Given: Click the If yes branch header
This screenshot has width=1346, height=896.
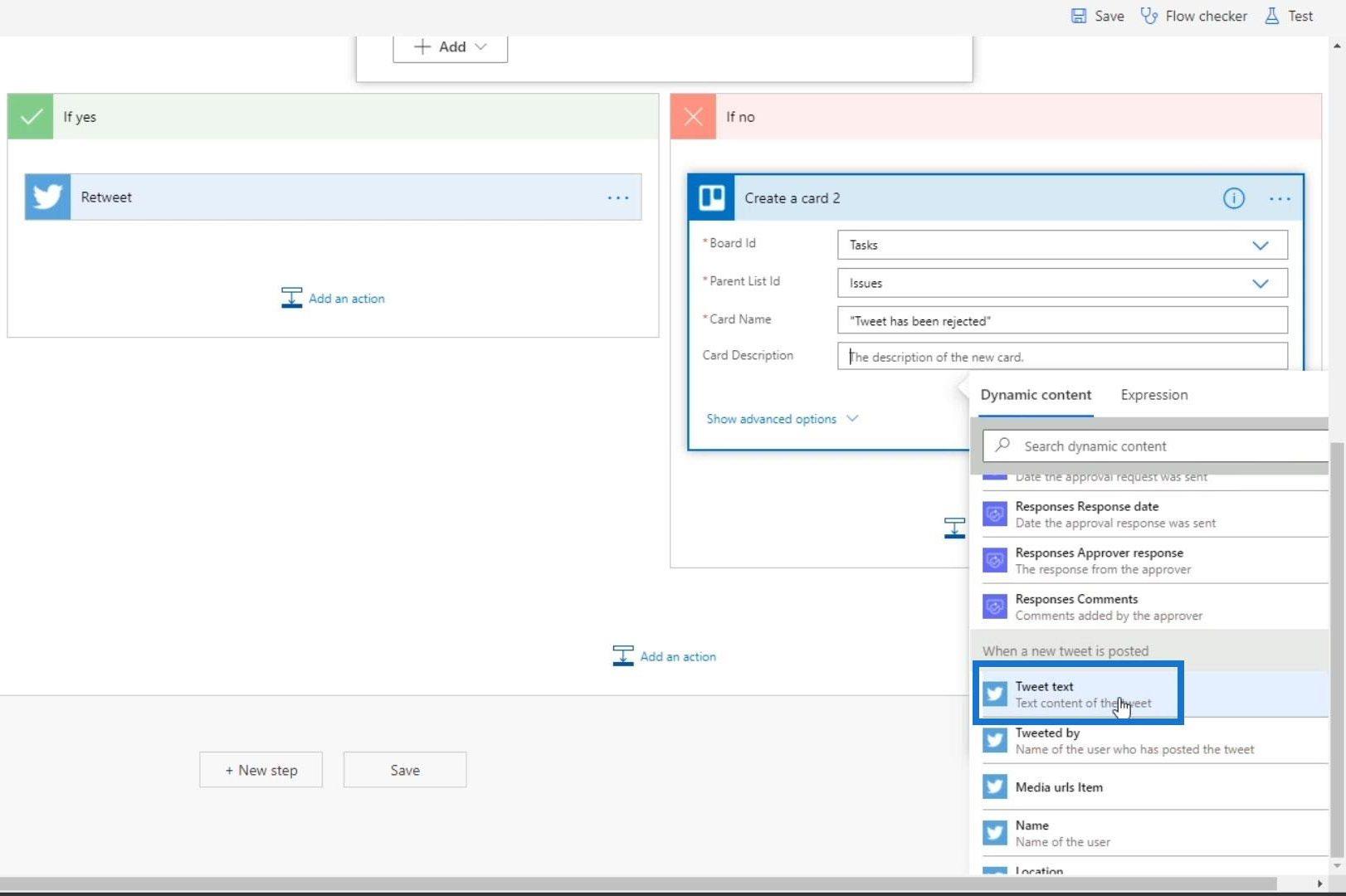Looking at the screenshot, I should click(x=333, y=117).
